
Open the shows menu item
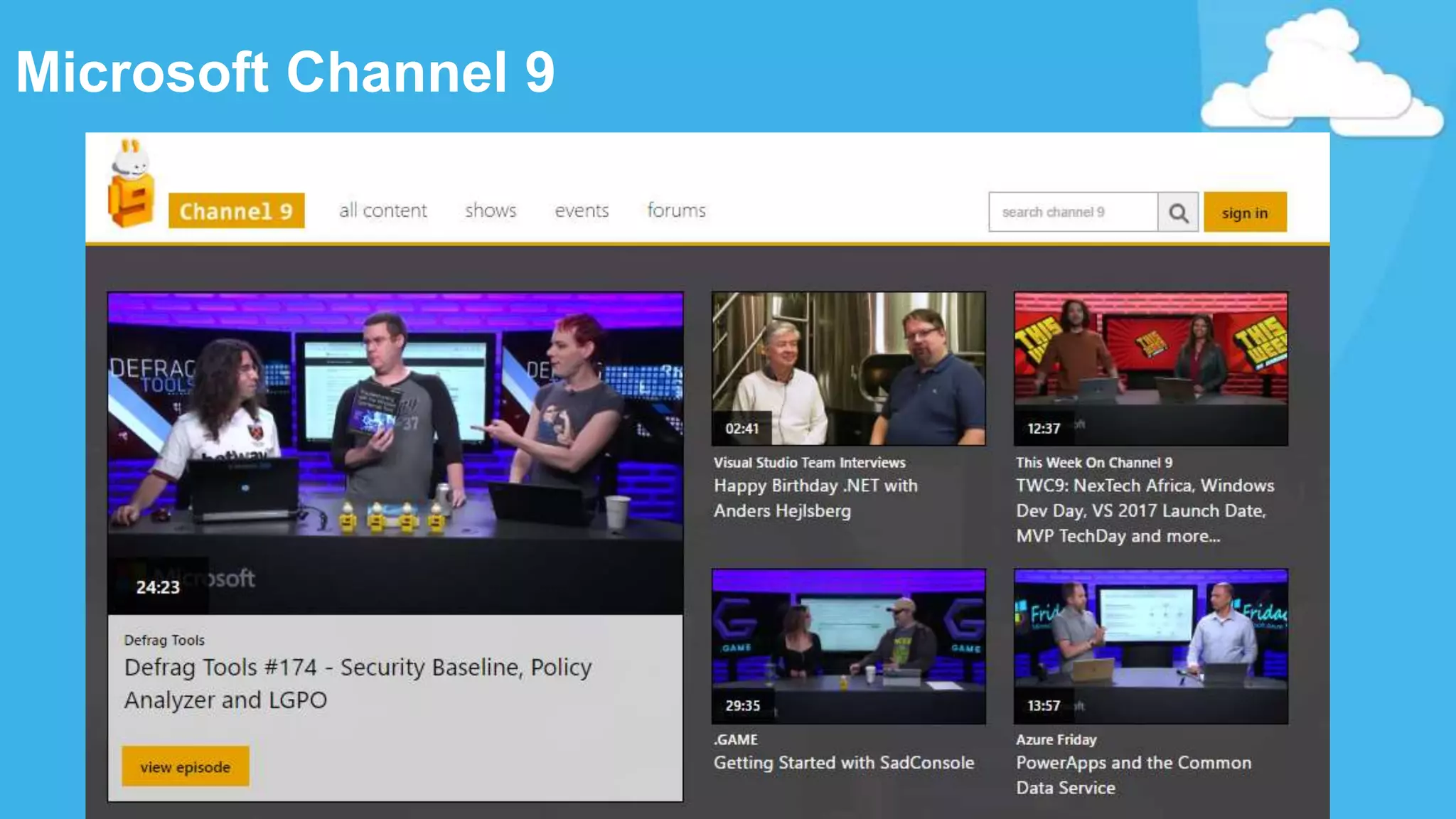pos(491,211)
